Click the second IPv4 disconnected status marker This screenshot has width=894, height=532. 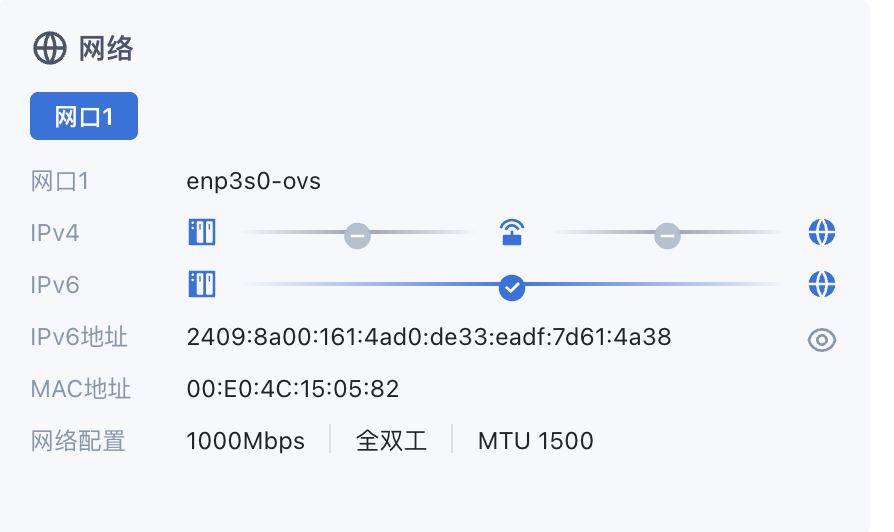click(667, 235)
